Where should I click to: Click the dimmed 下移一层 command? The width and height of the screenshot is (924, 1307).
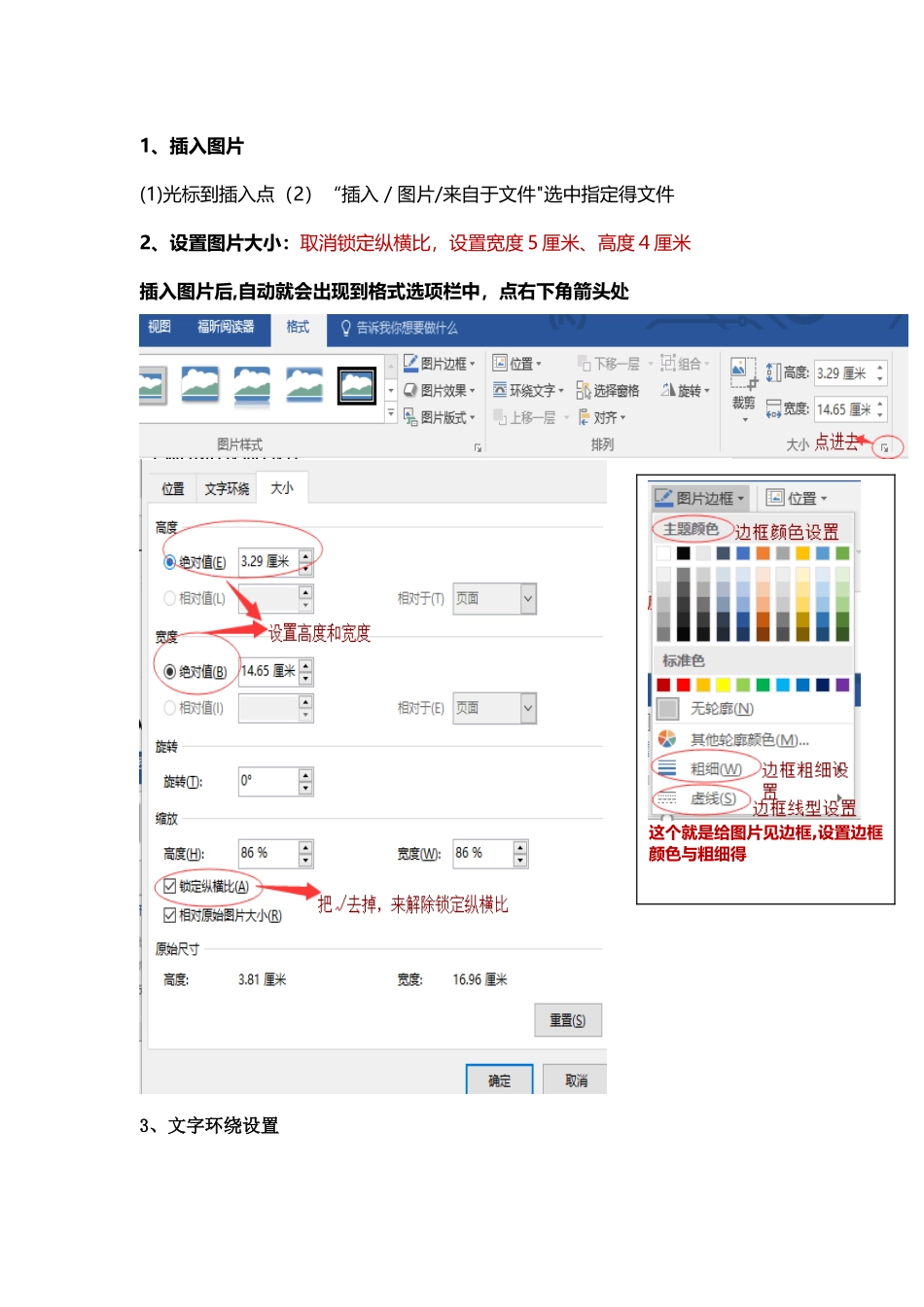[x=616, y=364]
